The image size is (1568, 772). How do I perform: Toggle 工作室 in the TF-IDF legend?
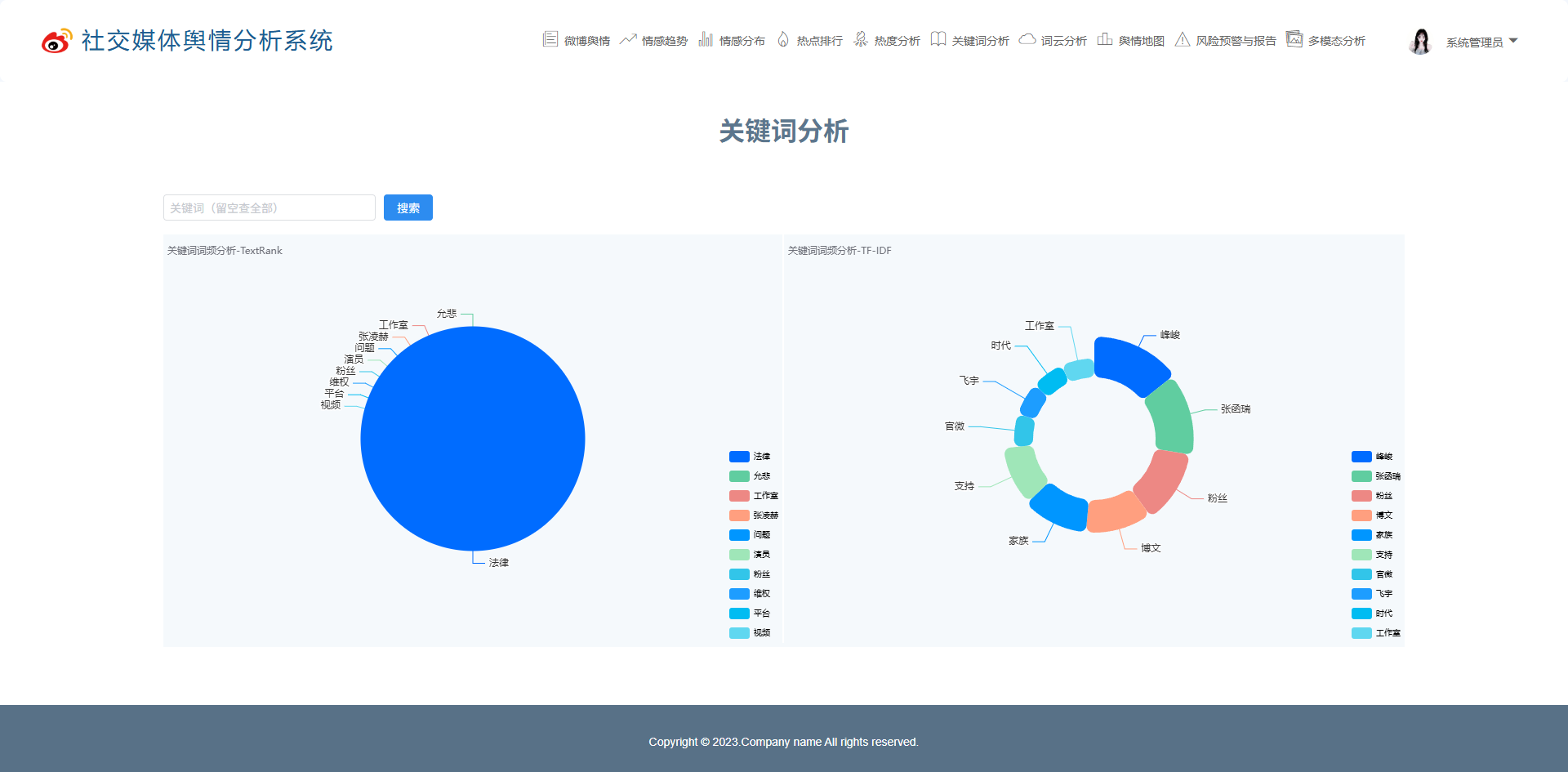click(1376, 633)
